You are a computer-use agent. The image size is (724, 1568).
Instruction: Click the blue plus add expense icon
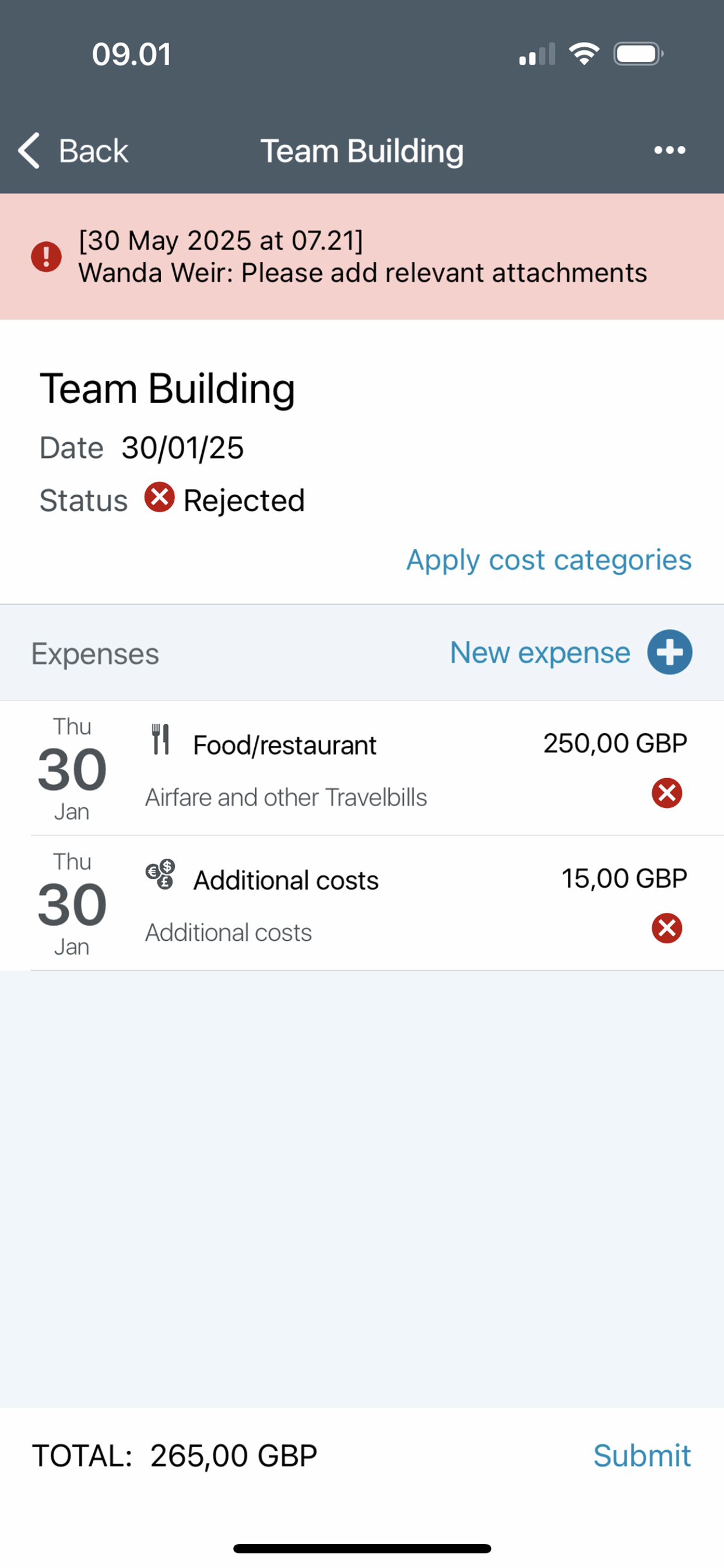tap(669, 653)
